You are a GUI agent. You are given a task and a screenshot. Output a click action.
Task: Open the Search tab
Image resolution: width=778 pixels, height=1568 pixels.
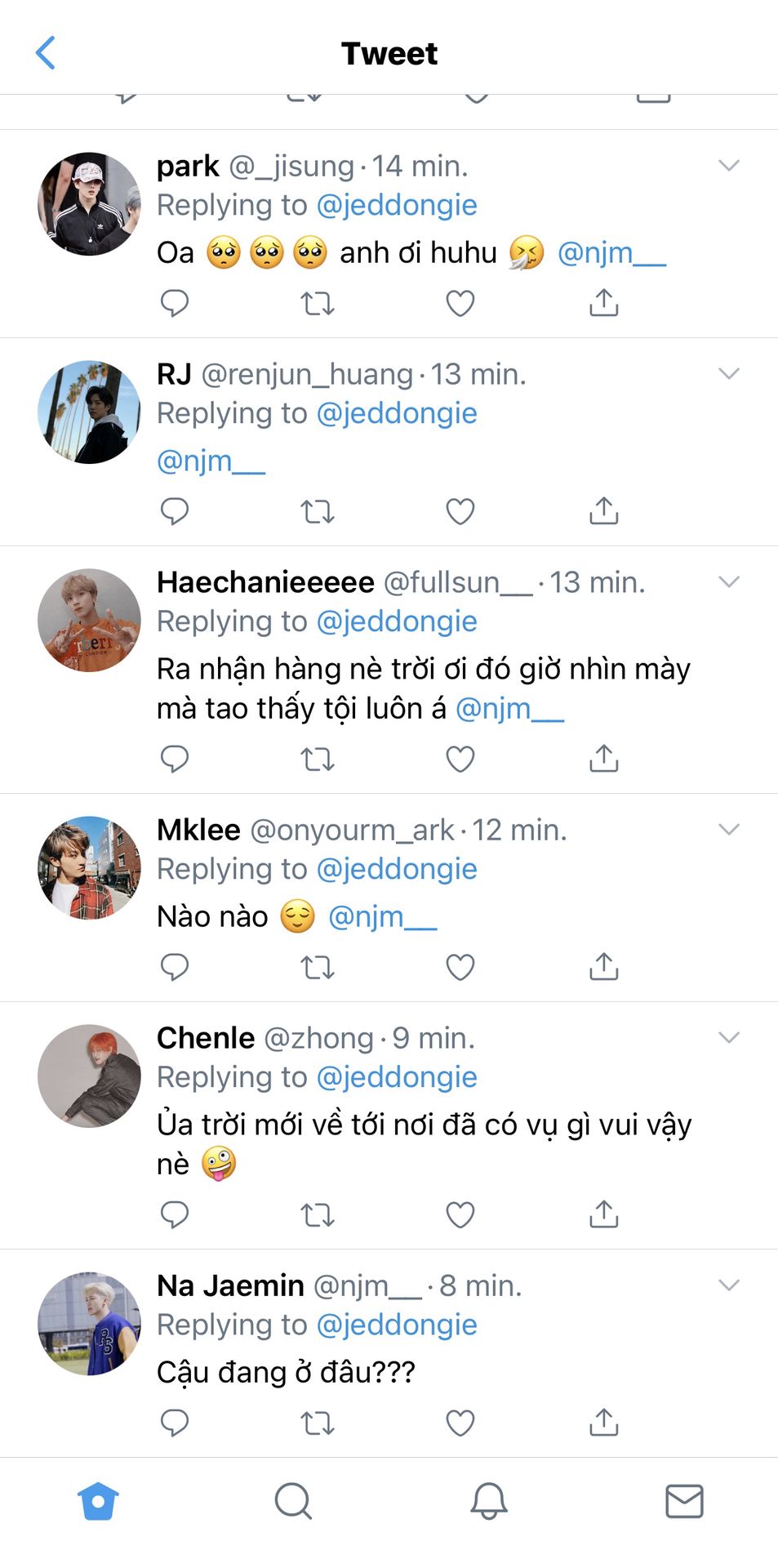292,1501
